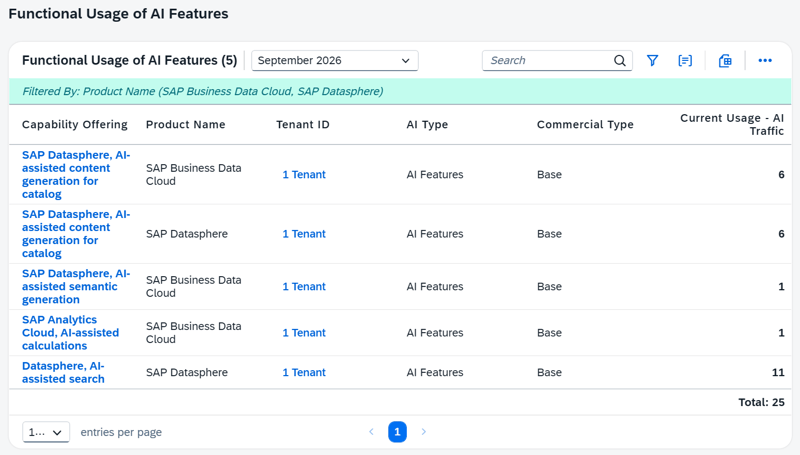Click the table export icon

click(725, 61)
